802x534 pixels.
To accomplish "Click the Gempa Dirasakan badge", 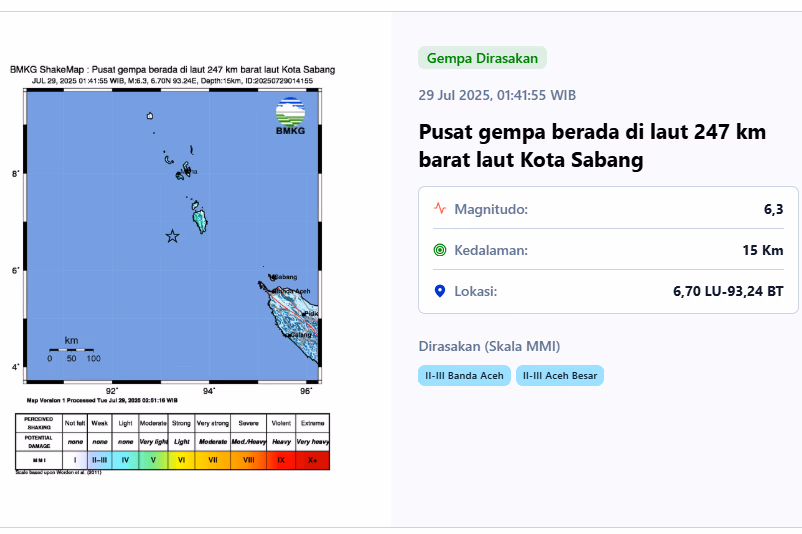I will point(482,58).
